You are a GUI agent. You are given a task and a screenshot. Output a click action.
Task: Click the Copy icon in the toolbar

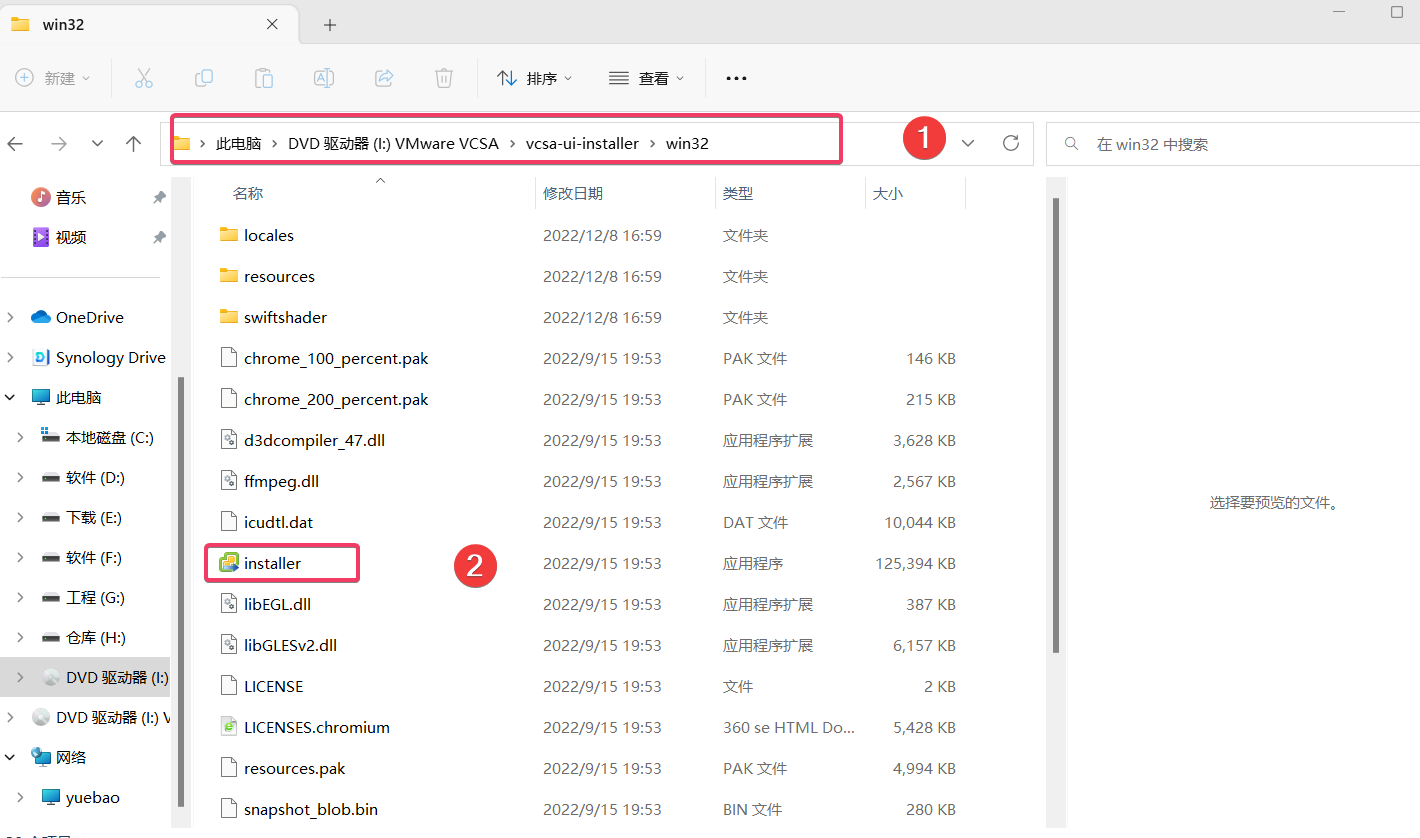(x=204, y=77)
